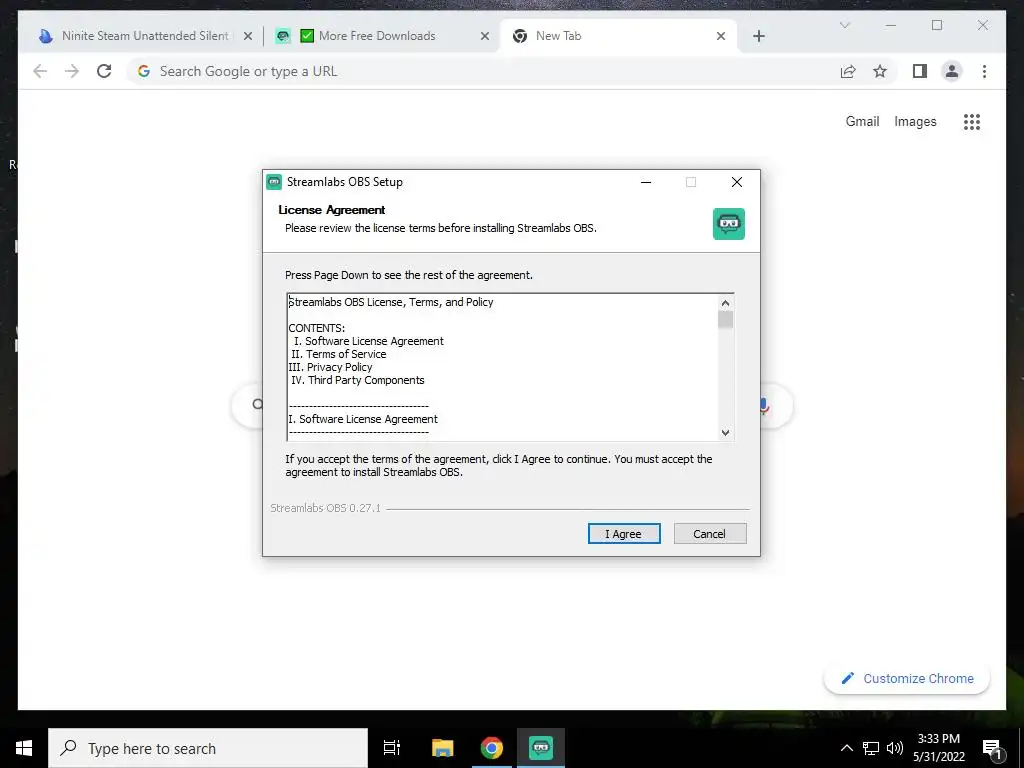1024x768 pixels.
Task: Close the More Free Downloads tab
Action: pyautogui.click(x=485, y=37)
